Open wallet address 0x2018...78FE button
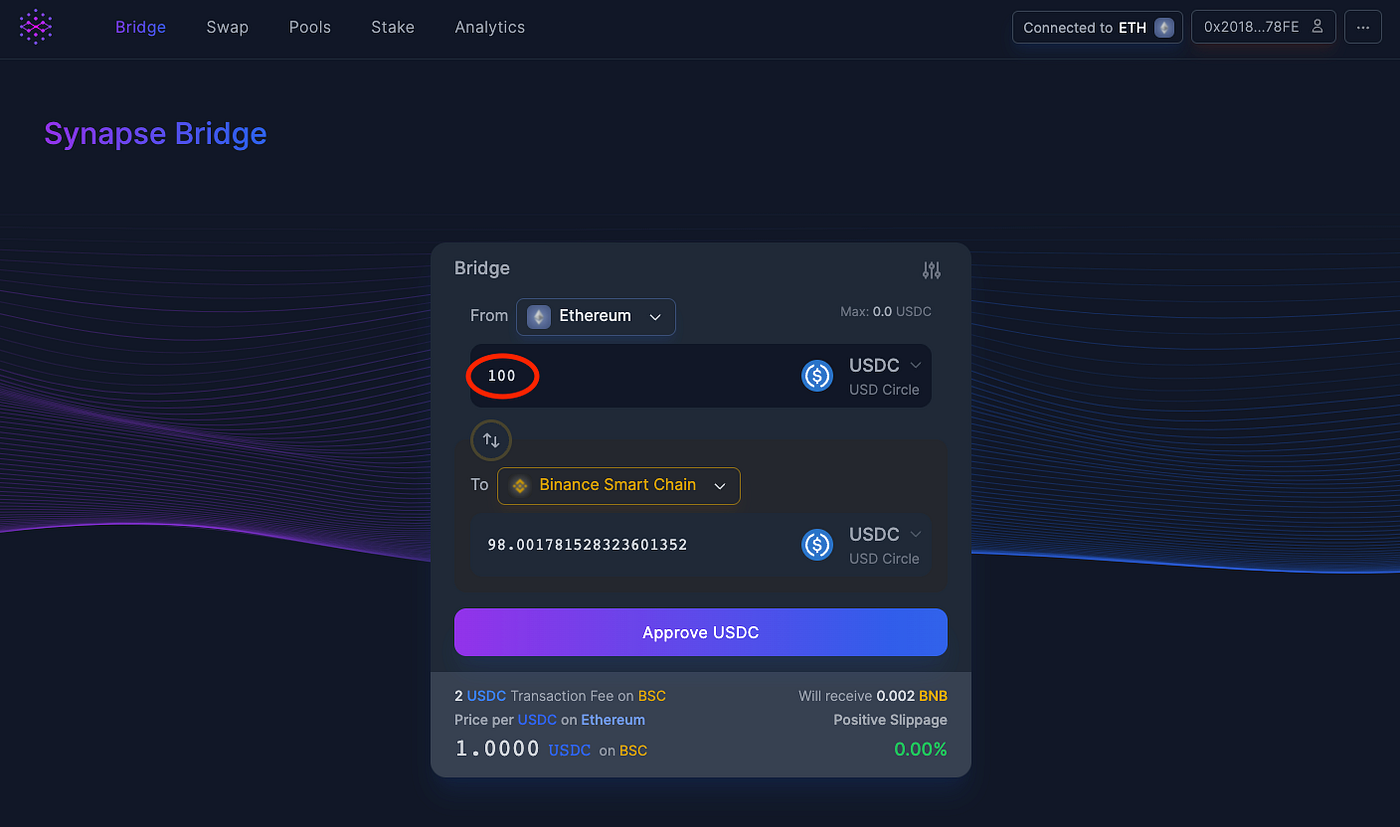1400x827 pixels. point(1264,27)
